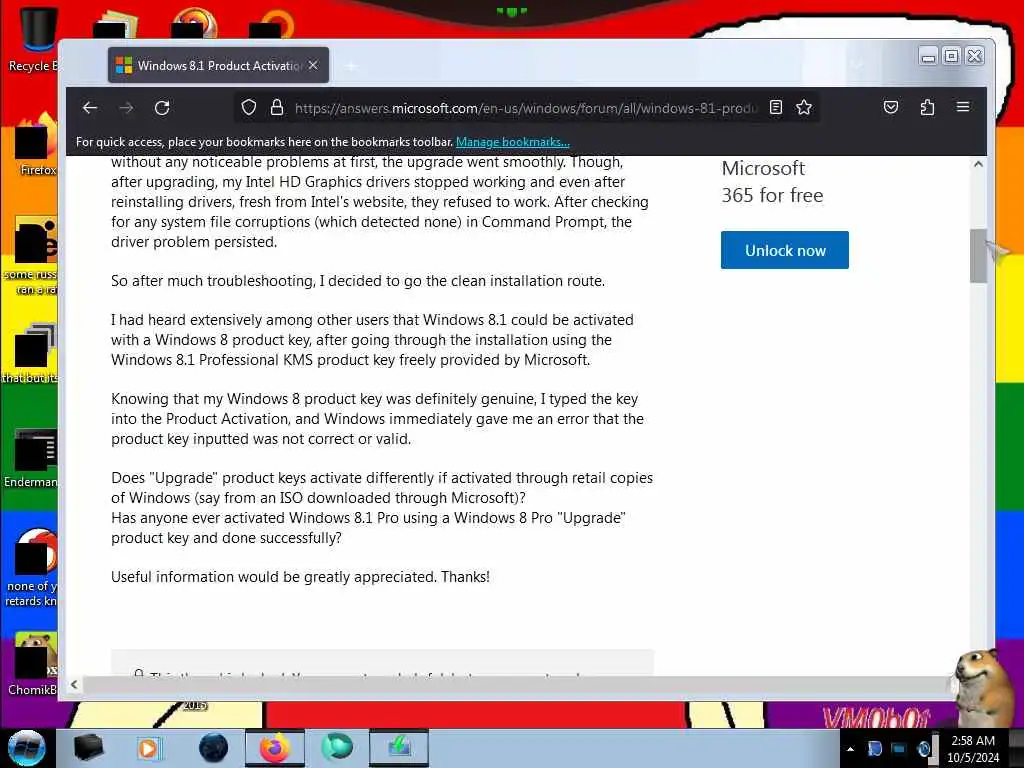Screen dimensions: 1024x768
Task: Click the forward navigation arrow
Action: (x=126, y=108)
